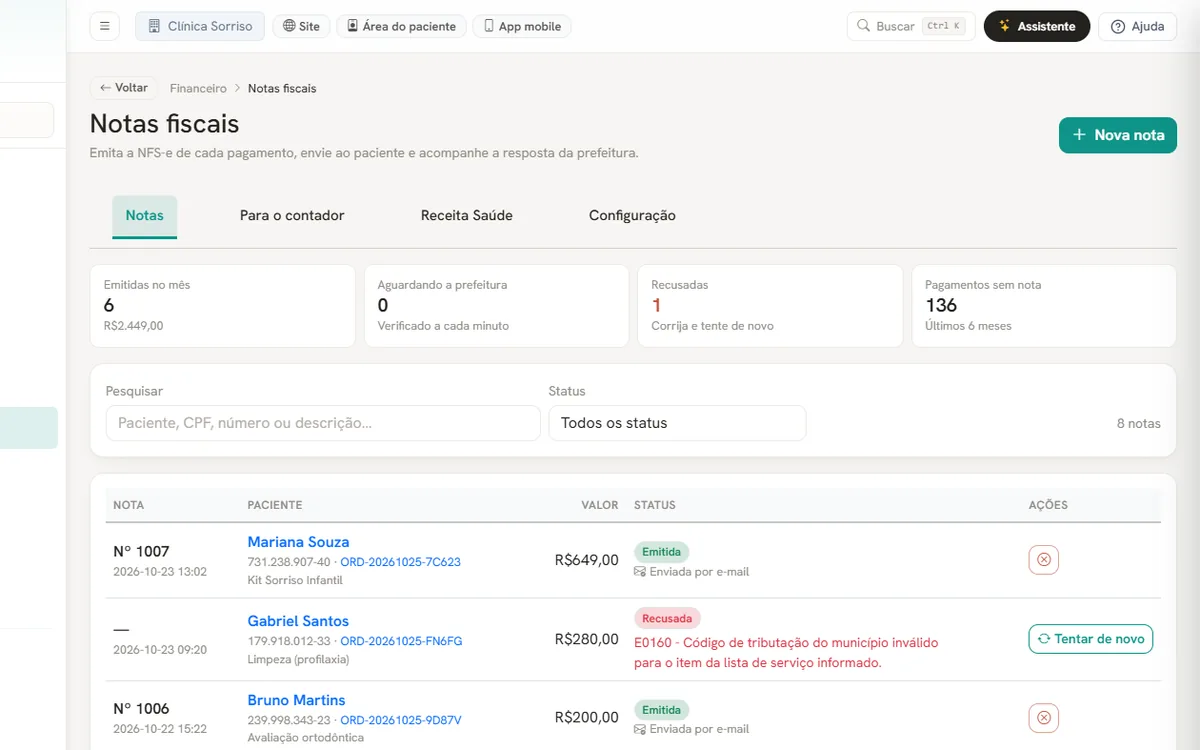Open the hamburger sidebar menu
Viewport: 1200px width, 750px height.
(104, 26)
